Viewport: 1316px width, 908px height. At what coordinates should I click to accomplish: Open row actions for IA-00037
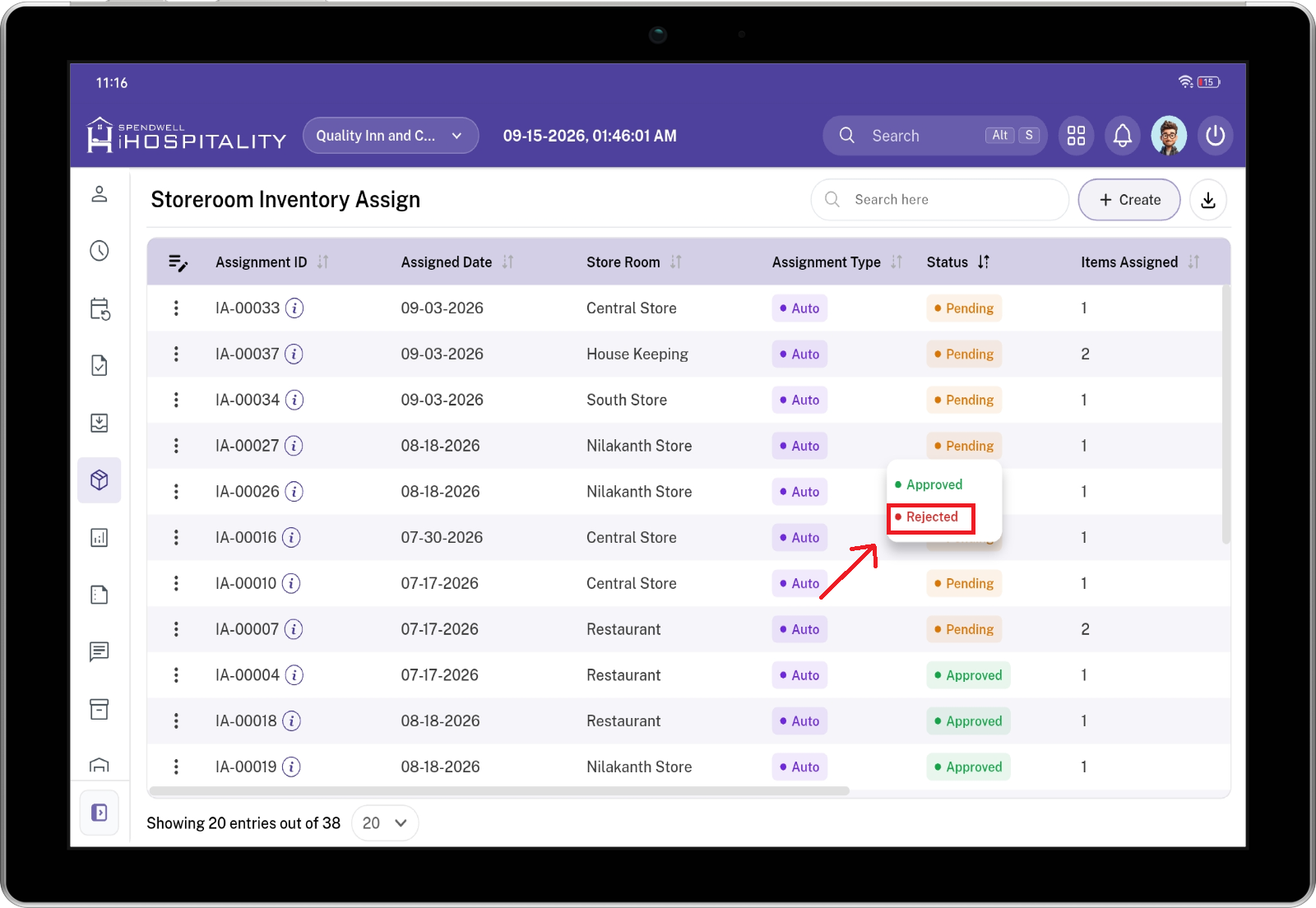tap(176, 354)
